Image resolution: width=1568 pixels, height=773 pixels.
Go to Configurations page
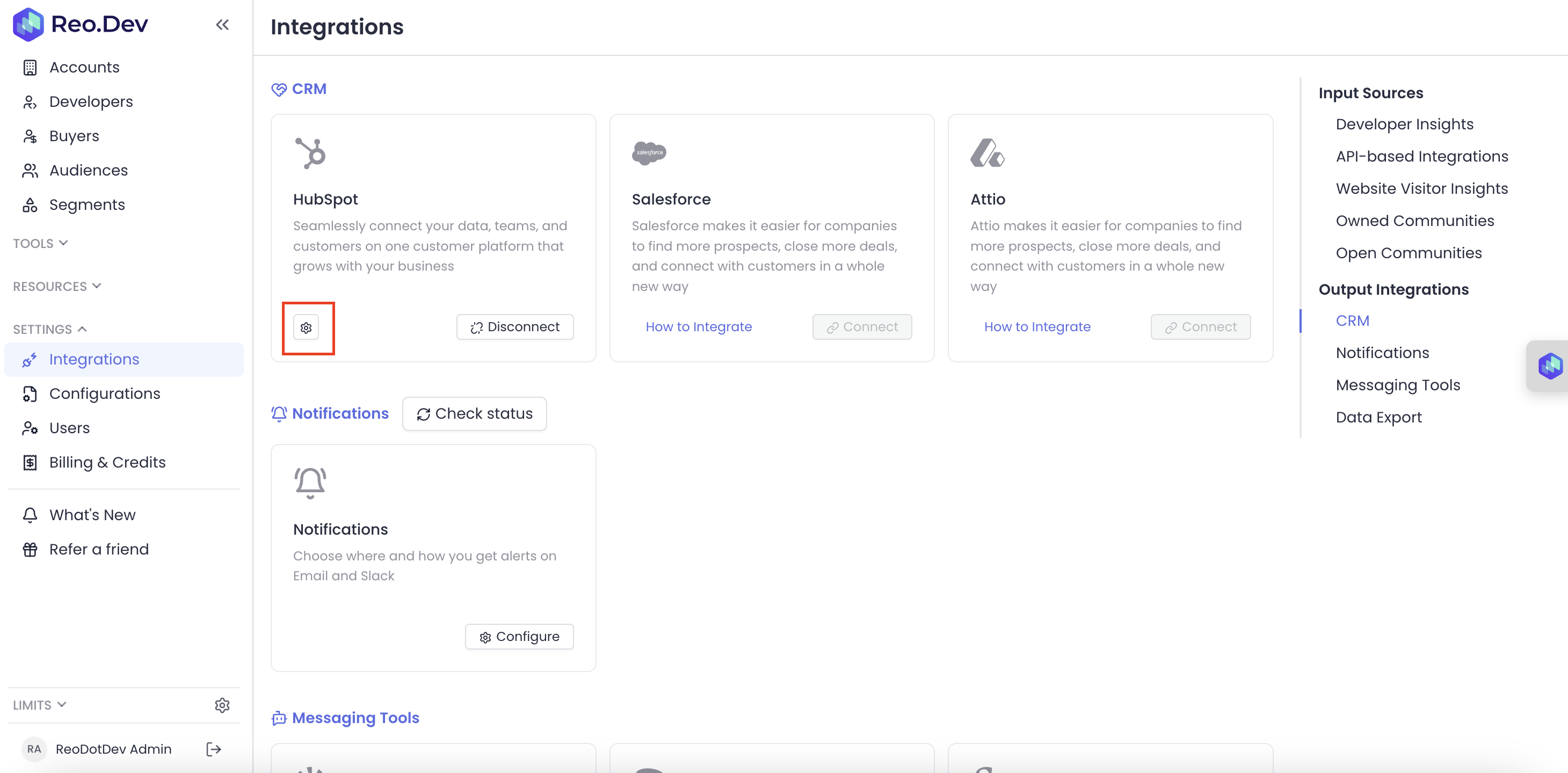(105, 394)
